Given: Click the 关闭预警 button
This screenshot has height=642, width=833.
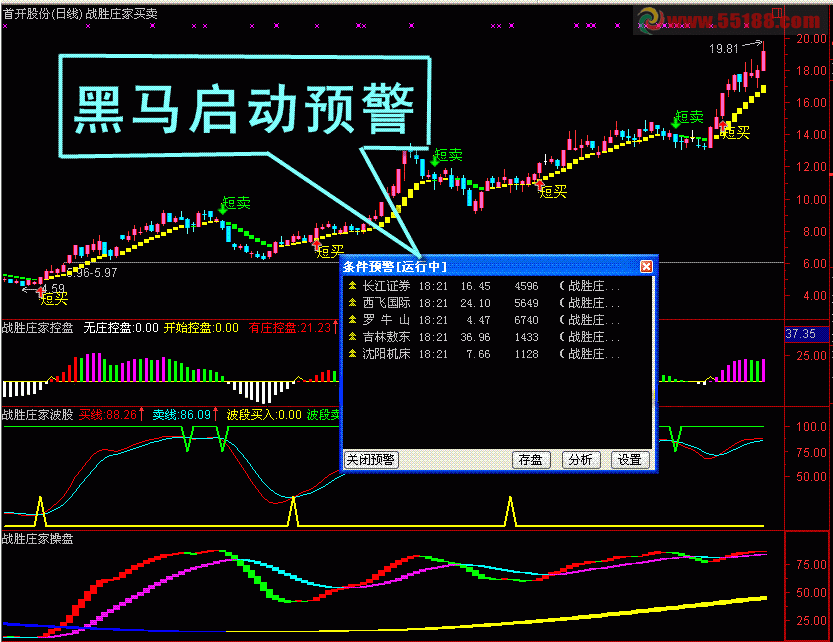Looking at the screenshot, I should [x=370, y=460].
